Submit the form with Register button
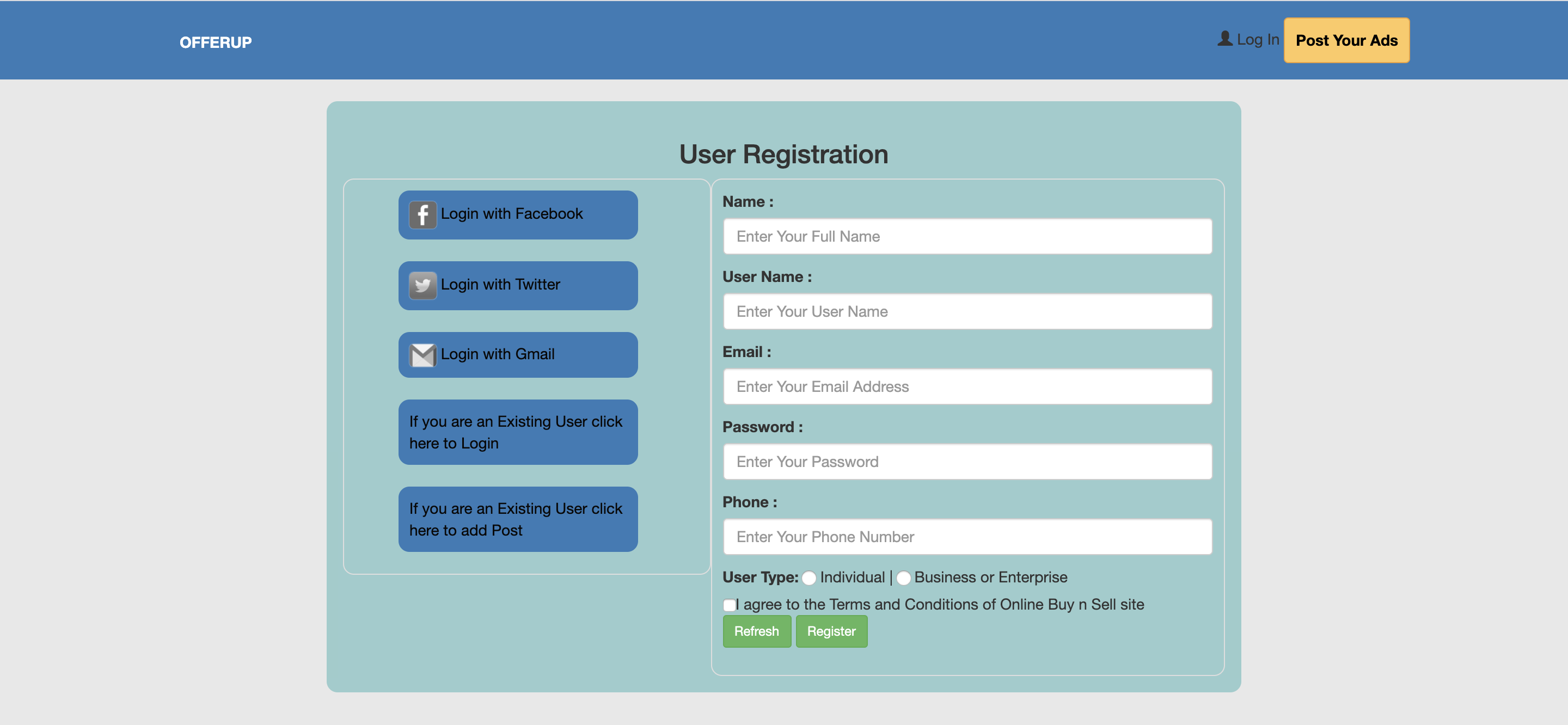 point(831,631)
